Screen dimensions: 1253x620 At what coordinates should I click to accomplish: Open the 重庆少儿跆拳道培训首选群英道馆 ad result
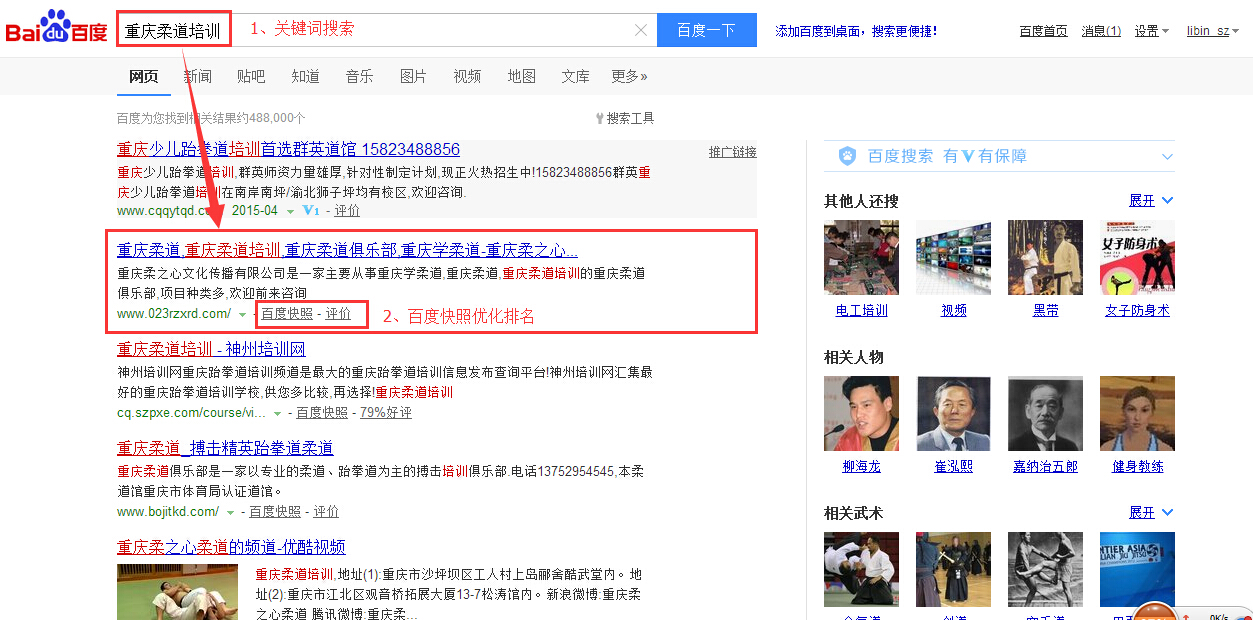click(x=288, y=149)
